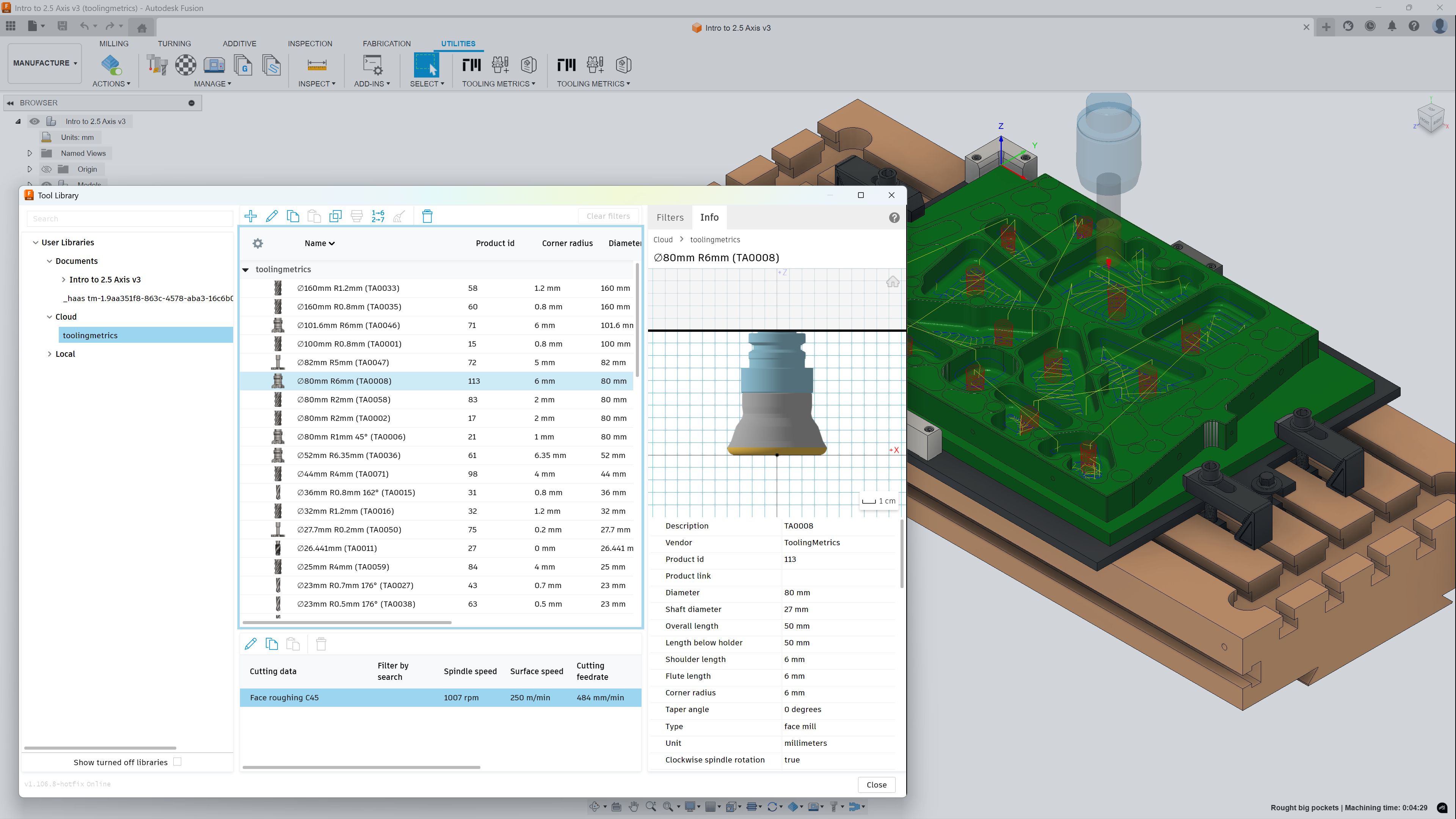
Task: Toggle visibility of Intro to 2.5 Axis v3
Action: [35, 121]
